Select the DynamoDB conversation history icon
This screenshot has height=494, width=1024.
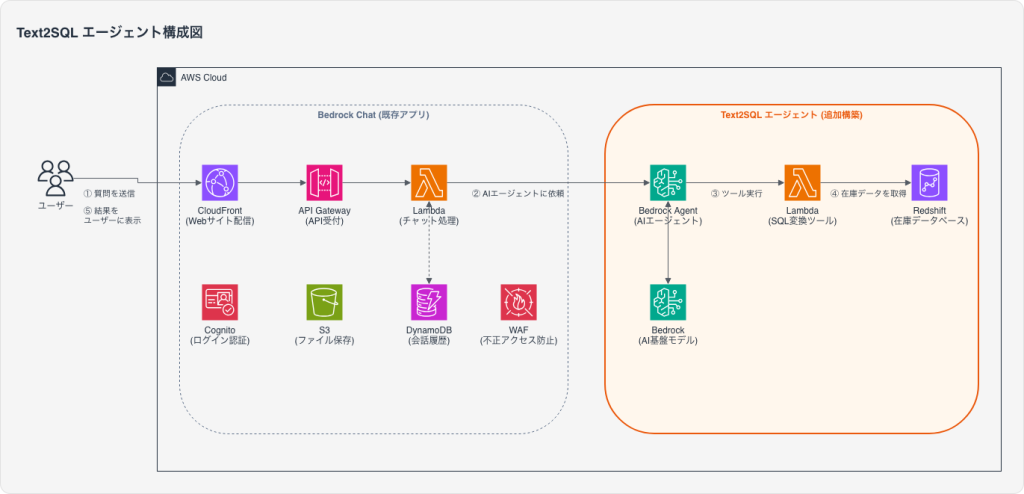pos(429,302)
